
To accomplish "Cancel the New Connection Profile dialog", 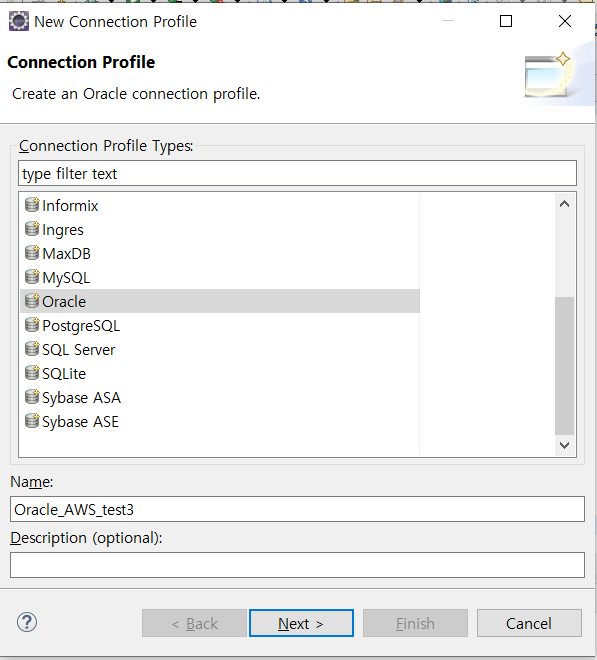I will (529, 623).
